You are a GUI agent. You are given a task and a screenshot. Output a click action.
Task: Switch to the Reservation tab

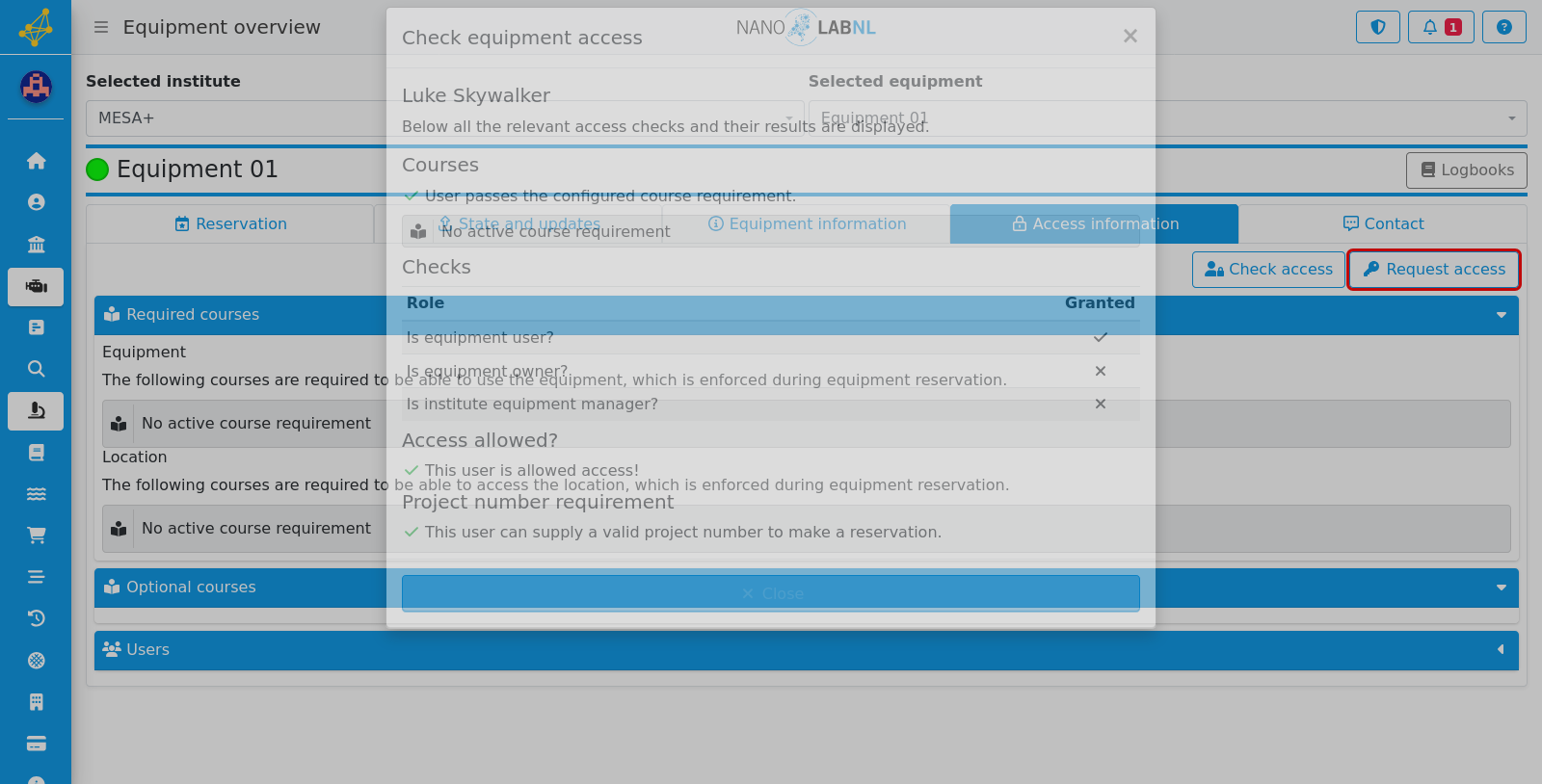(230, 224)
